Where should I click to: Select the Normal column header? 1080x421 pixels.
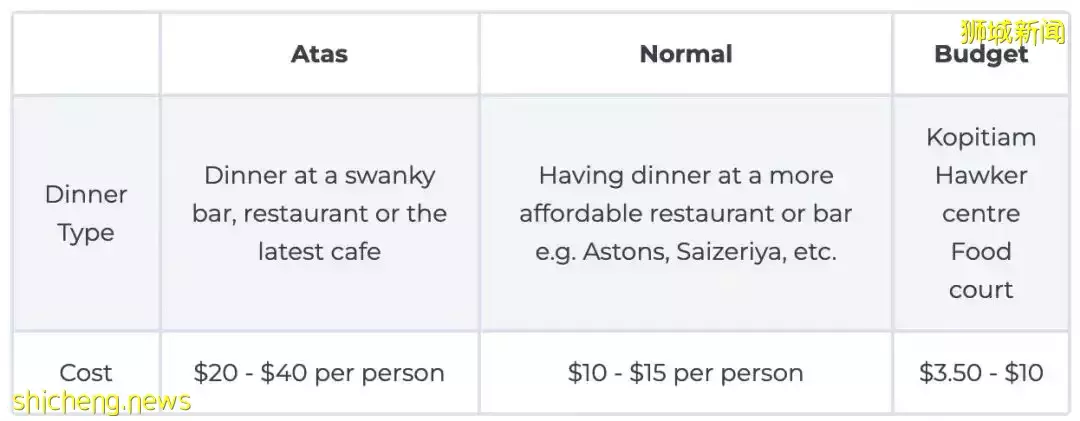pos(685,54)
